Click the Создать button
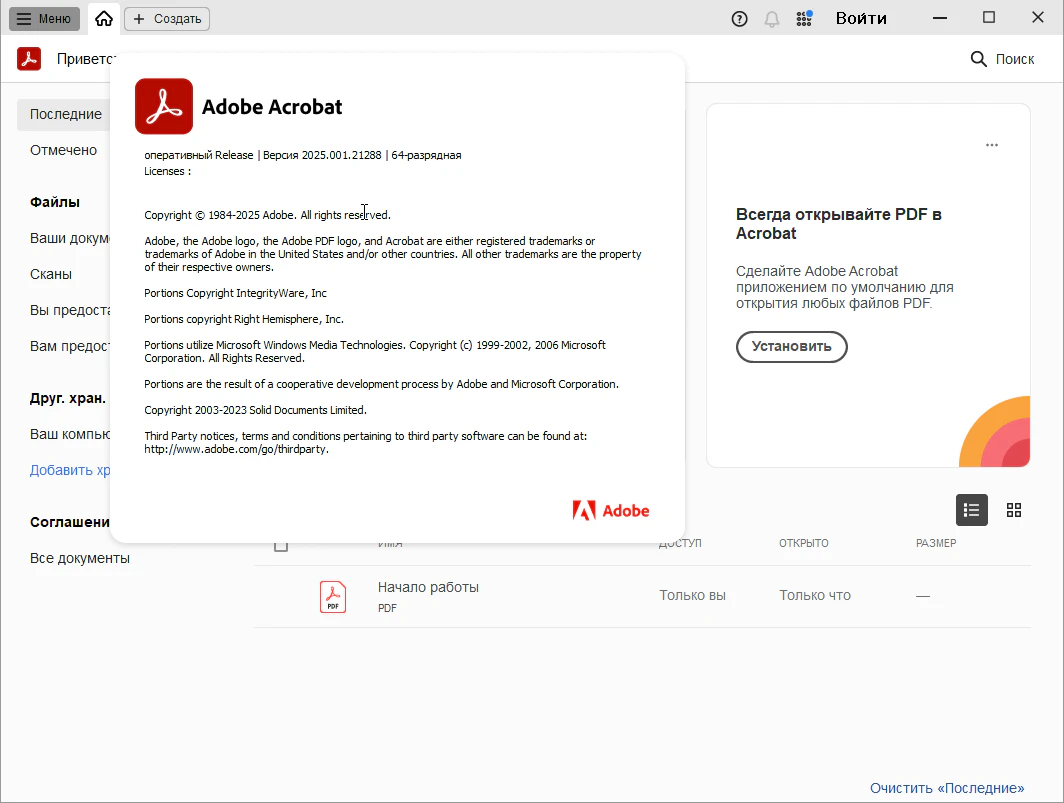 [x=167, y=18]
